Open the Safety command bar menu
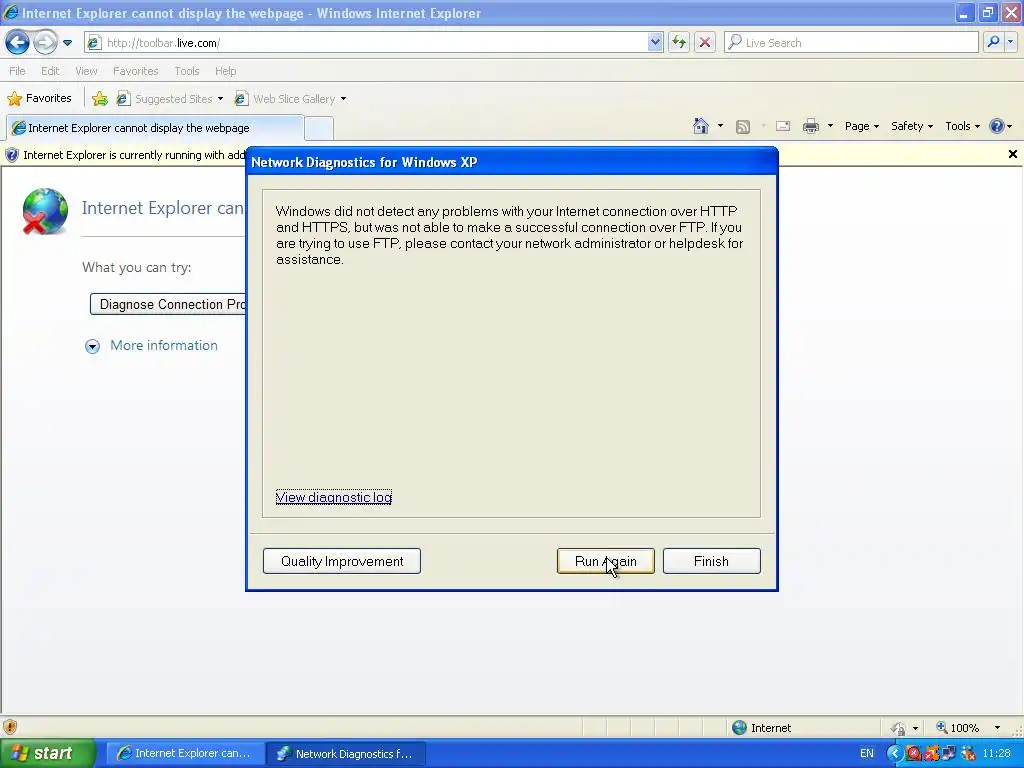The width and height of the screenshot is (1024, 768). 912,127
